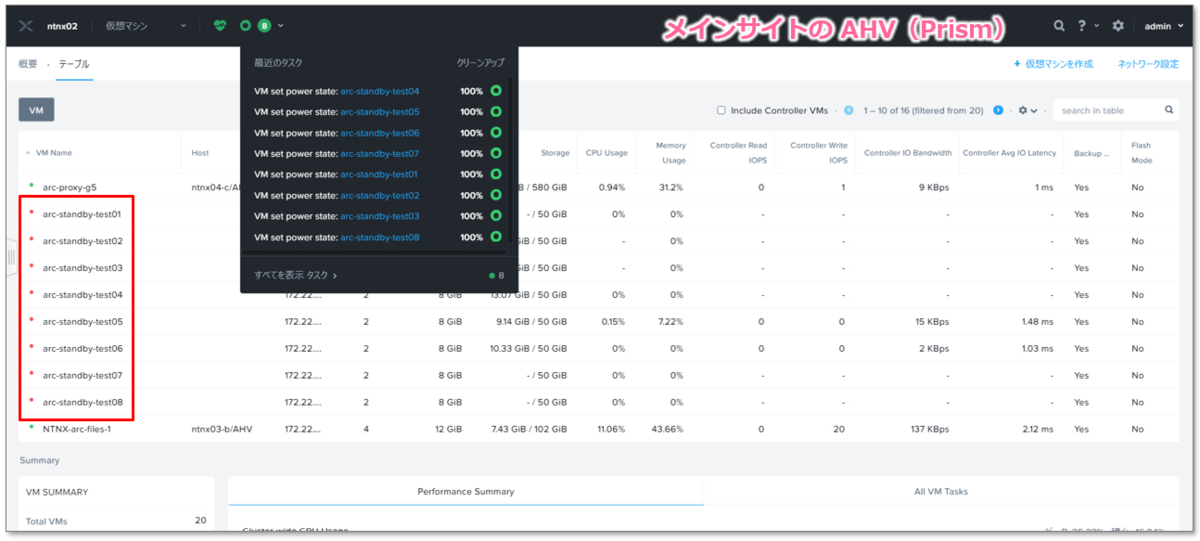
Task: Open task link arc-standby-test07
Action: [379, 154]
